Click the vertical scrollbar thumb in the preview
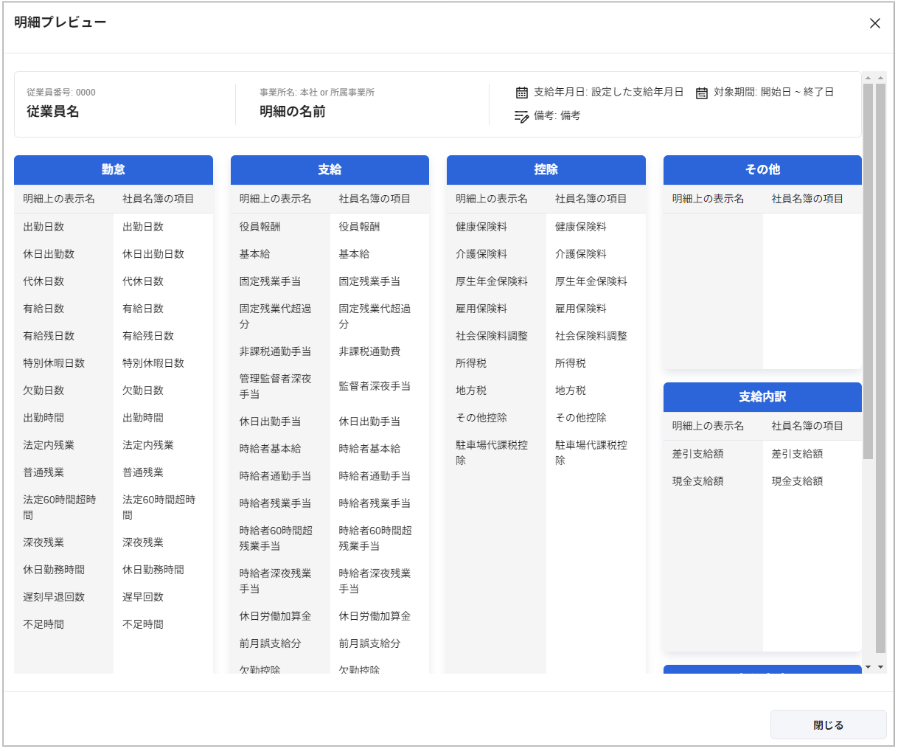899x751 pixels. [868, 270]
